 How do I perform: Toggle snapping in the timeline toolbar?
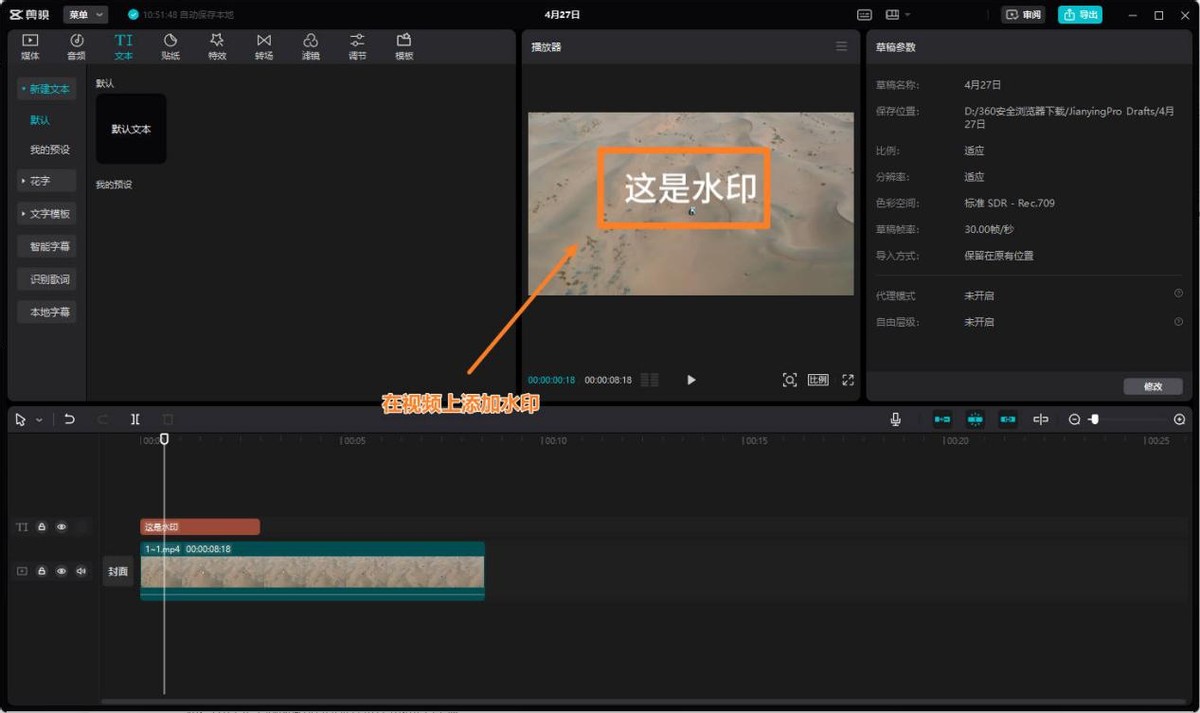[x=973, y=419]
